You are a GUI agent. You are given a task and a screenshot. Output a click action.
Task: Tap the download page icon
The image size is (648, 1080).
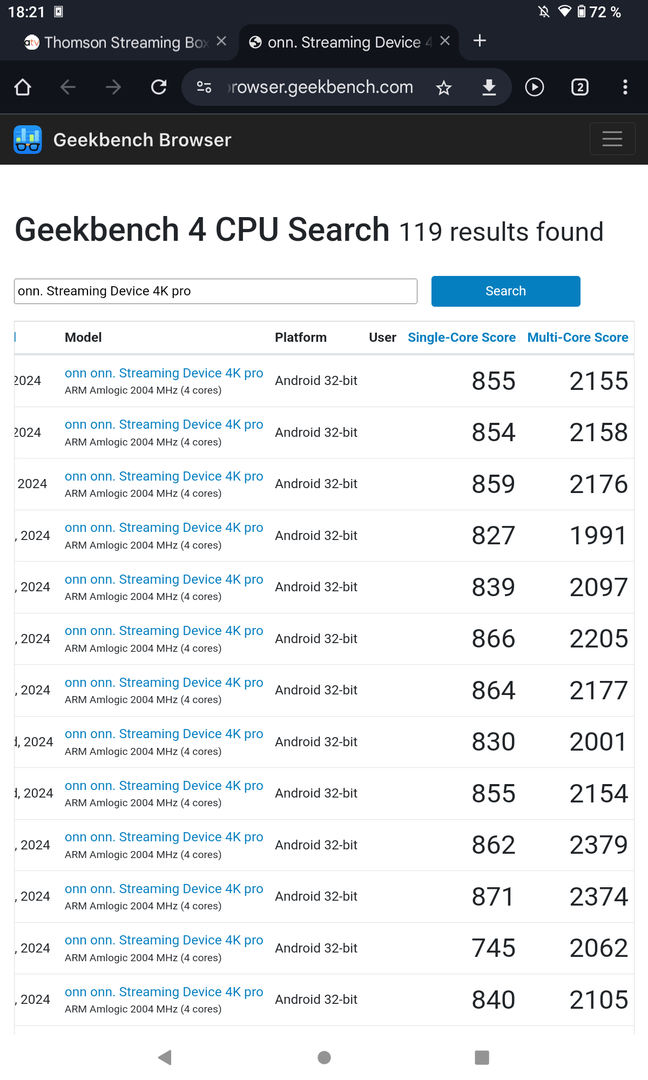pyautogui.click(x=489, y=88)
